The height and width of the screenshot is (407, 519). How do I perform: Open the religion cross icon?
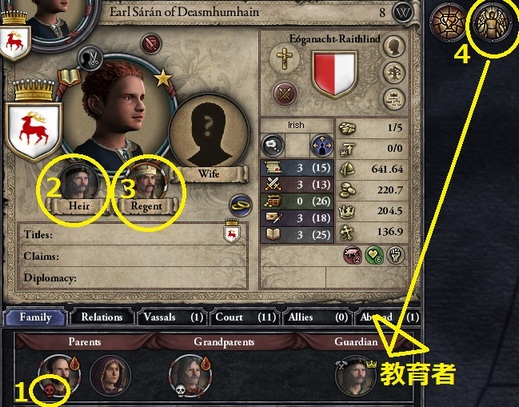click(284, 58)
